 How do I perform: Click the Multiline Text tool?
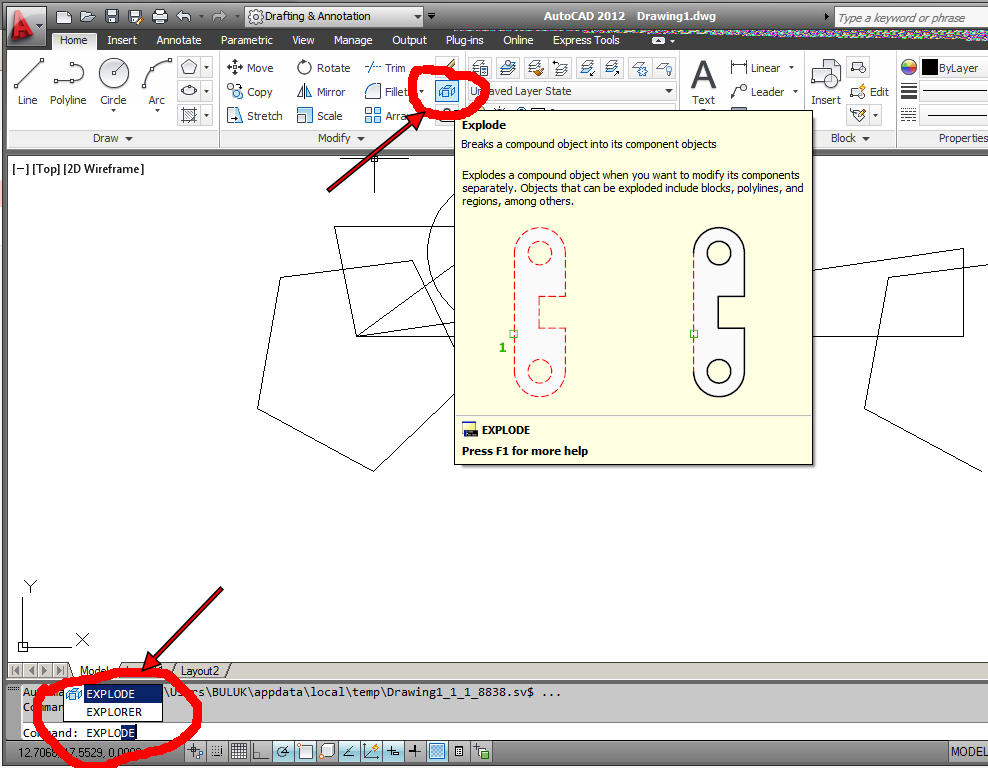pos(703,82)
